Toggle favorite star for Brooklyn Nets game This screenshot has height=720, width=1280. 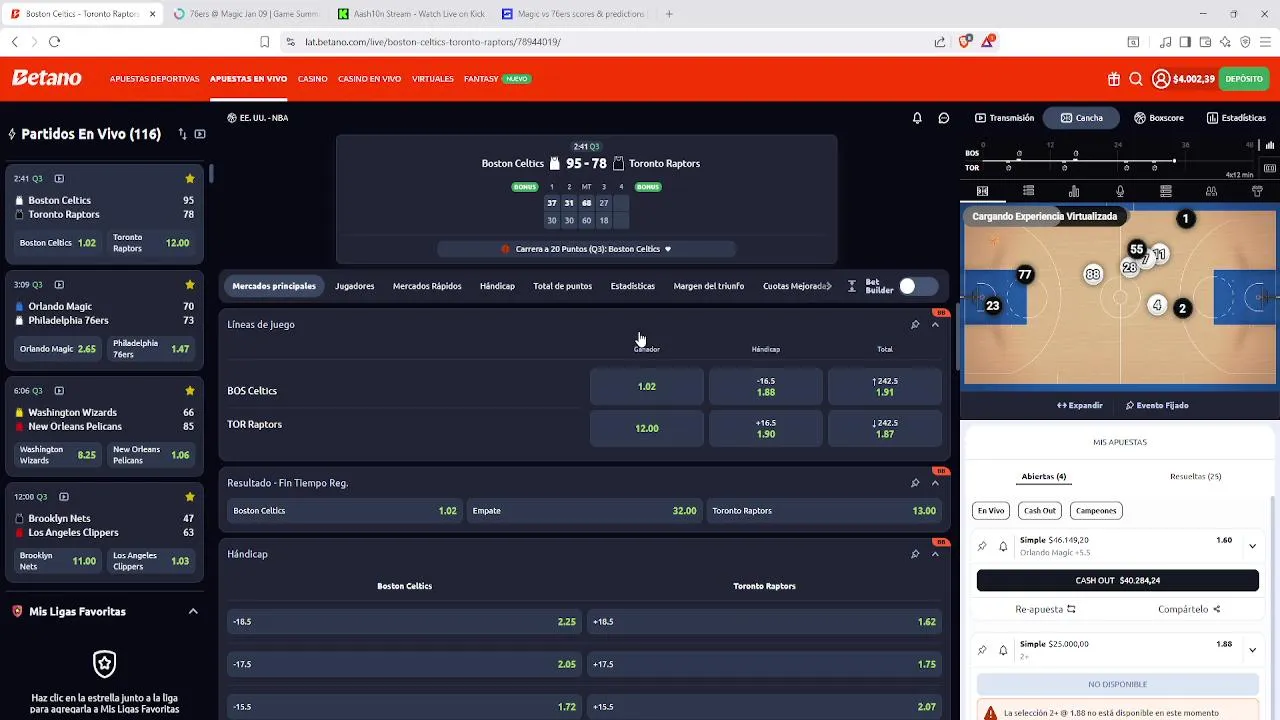coord(189,497)
